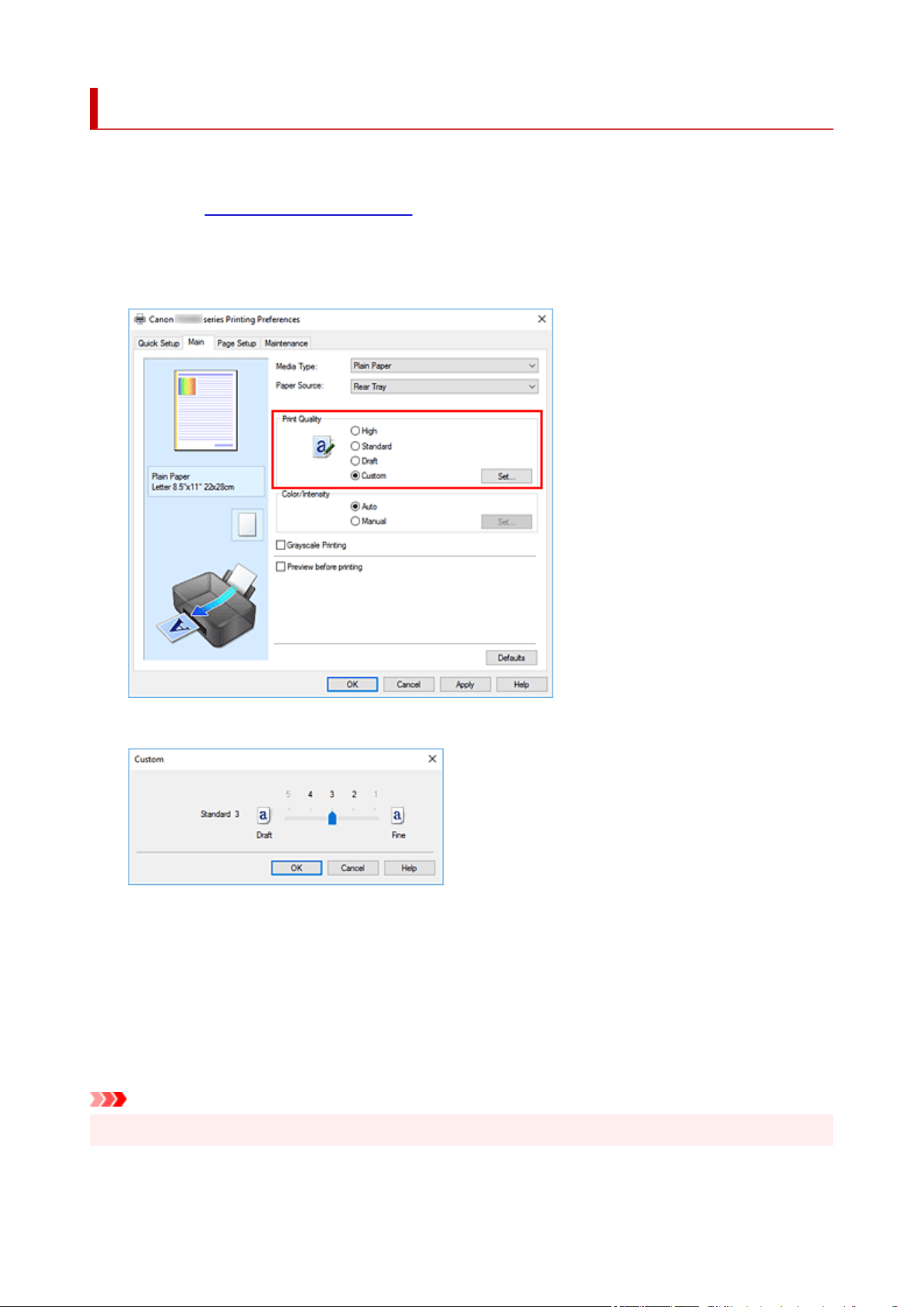Click the Set button for Color/Intensity

tap(507, 522)
